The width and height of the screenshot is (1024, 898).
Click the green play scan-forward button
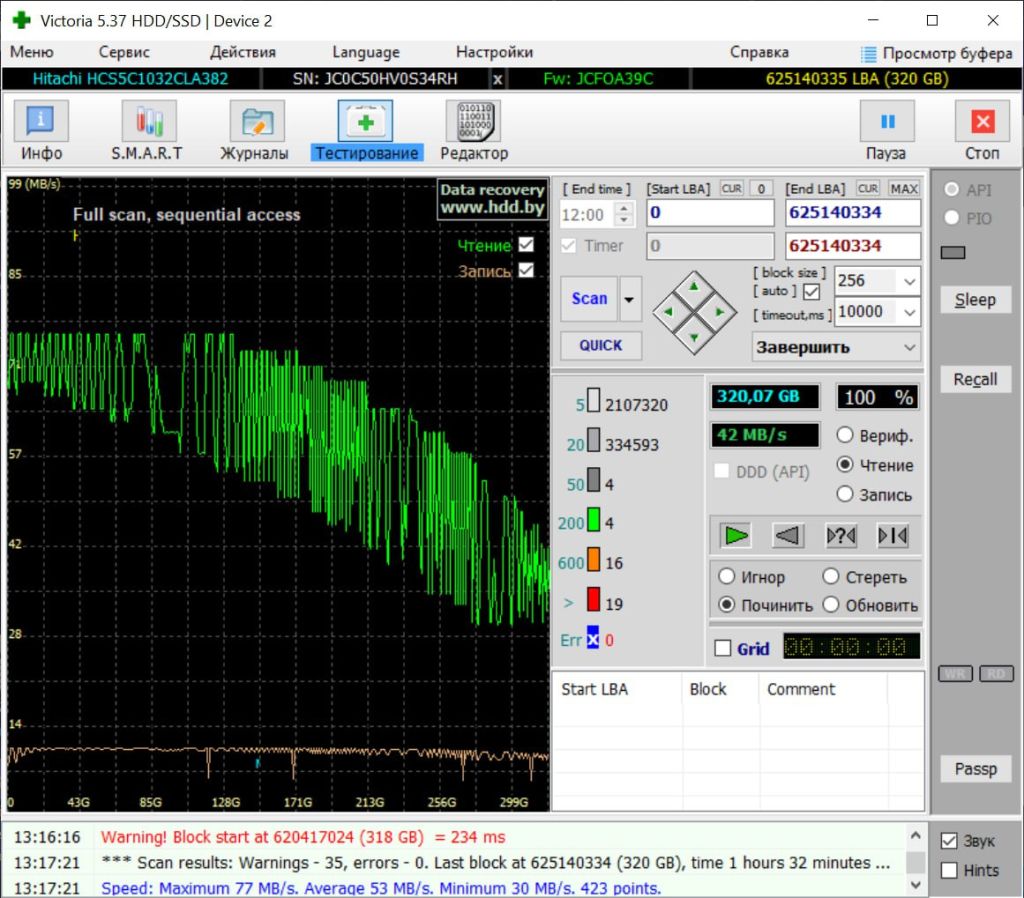(x=736, y=536)
